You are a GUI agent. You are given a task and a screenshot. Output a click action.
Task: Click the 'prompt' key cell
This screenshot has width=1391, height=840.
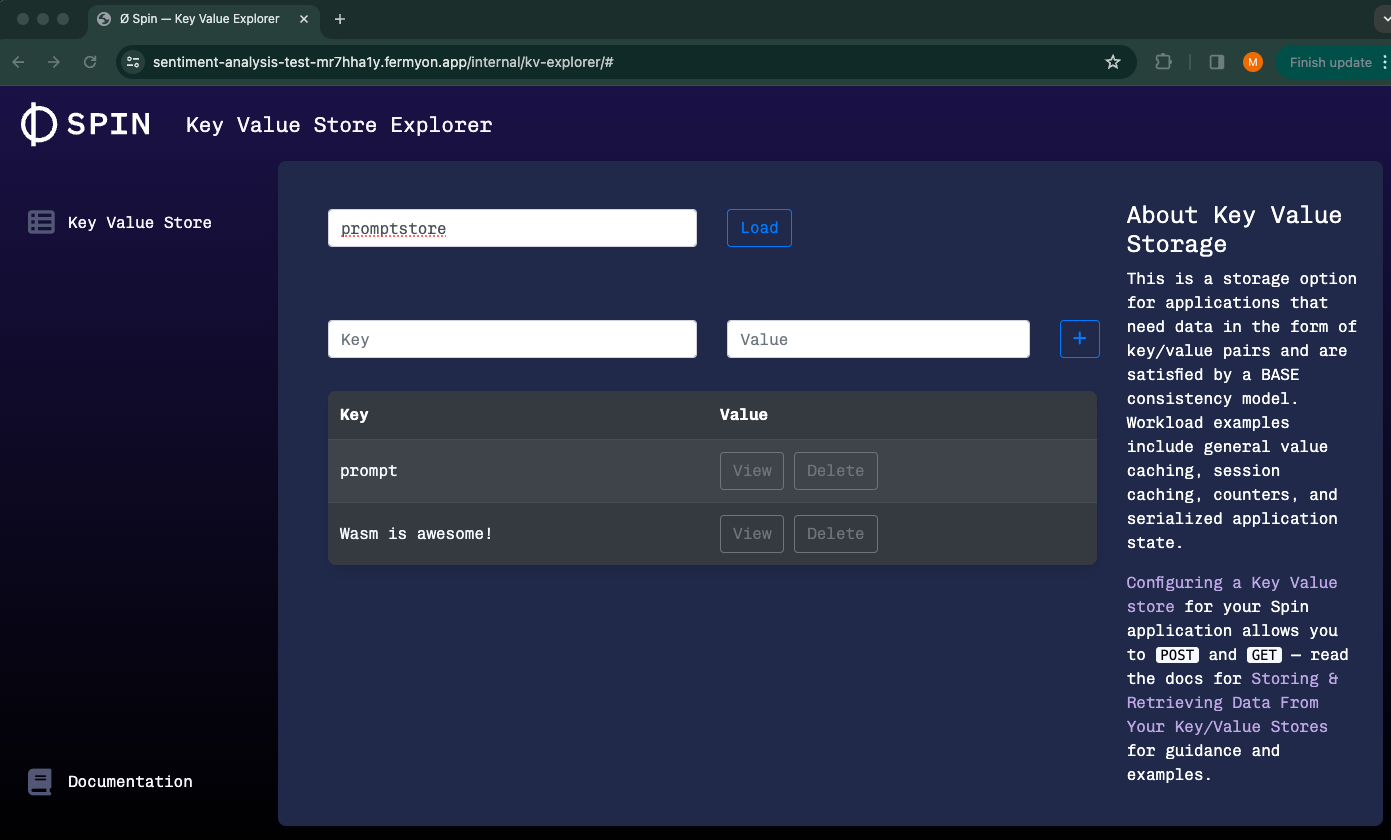tap(369, 471)
